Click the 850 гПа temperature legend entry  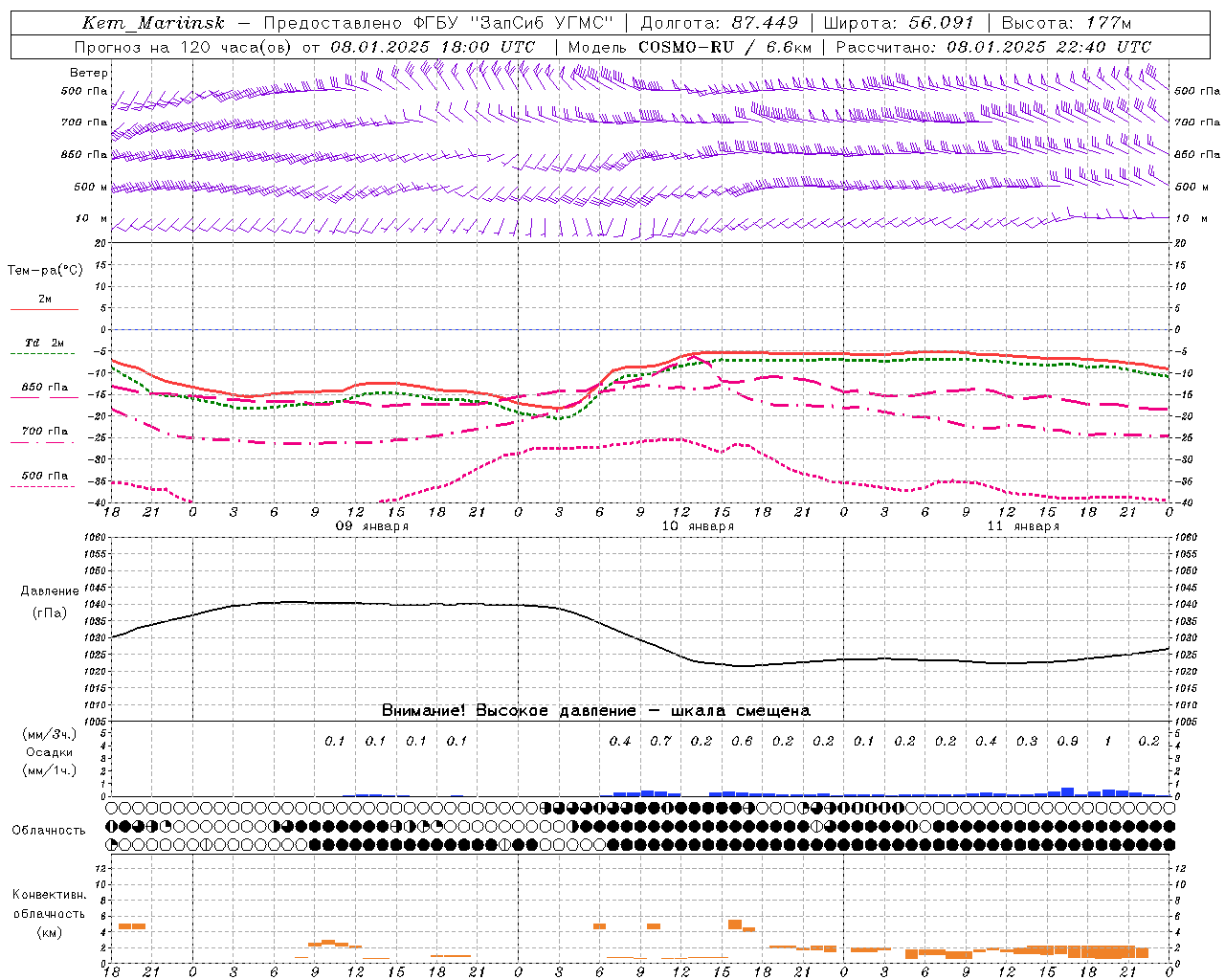[x=44, y=388]
